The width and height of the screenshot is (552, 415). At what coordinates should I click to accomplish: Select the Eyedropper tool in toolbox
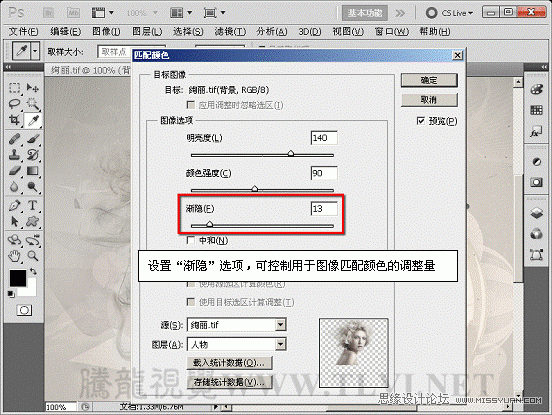pos(33,120)
